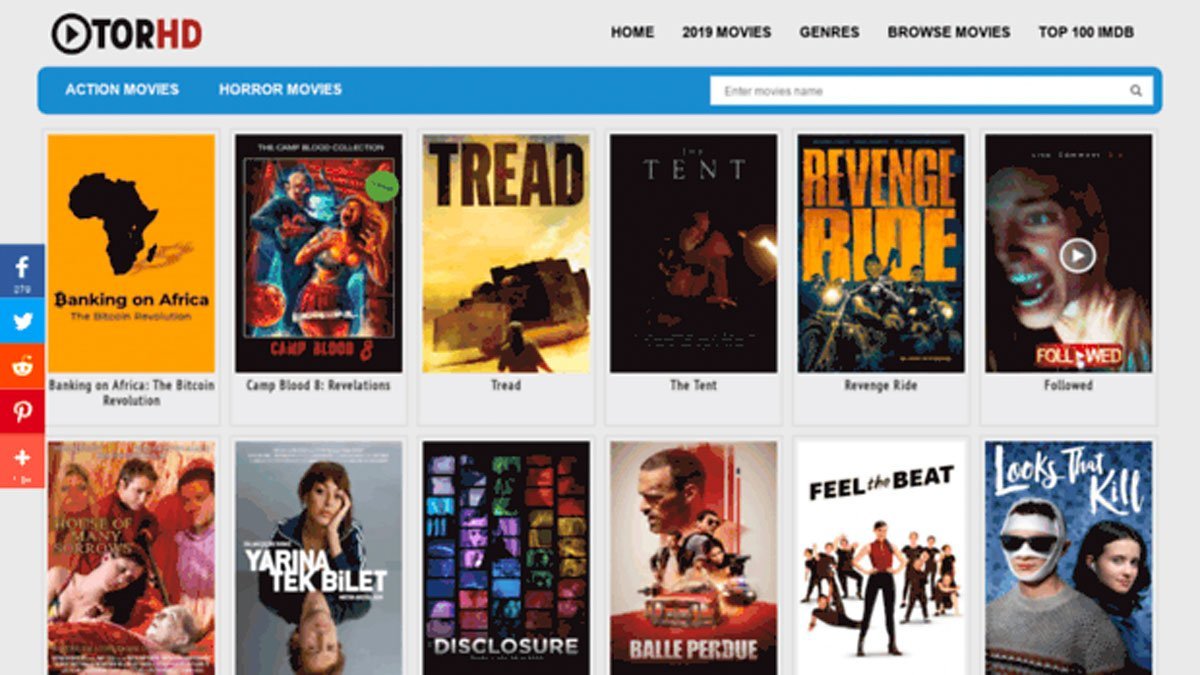Open the Banking on Africa poster

pyautogui.click(x=131, y=253)
